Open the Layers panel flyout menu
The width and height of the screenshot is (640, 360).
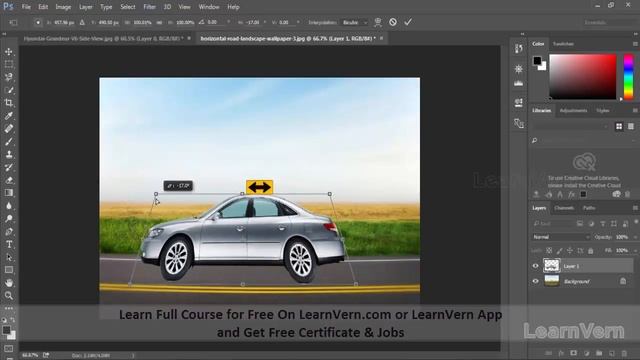click(635, 208)
